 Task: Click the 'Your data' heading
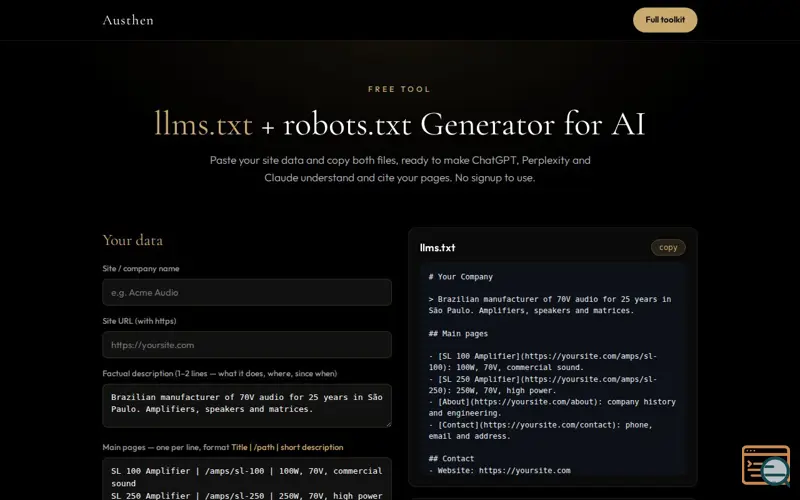(133, 240)
